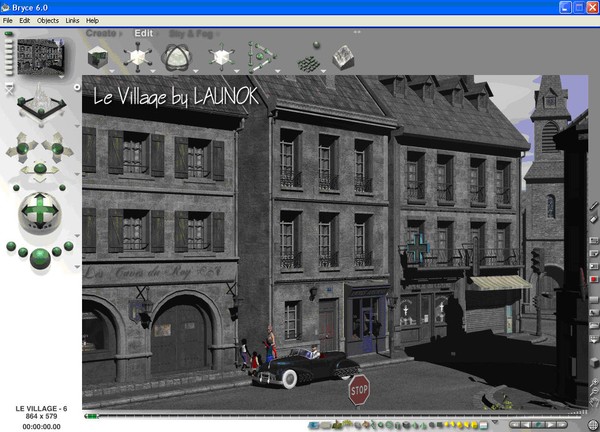Select the Reposition tool in Edit palette
Viewport: 600px width, 432px height.
click(221, 57)
